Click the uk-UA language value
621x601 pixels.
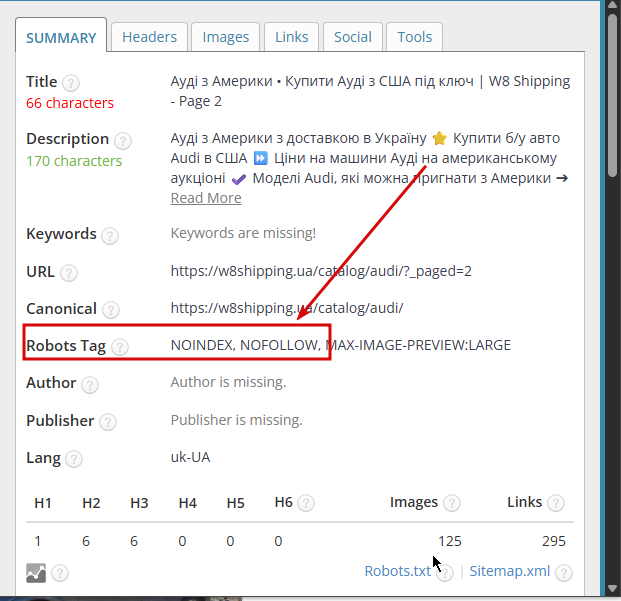coord(190,457)
